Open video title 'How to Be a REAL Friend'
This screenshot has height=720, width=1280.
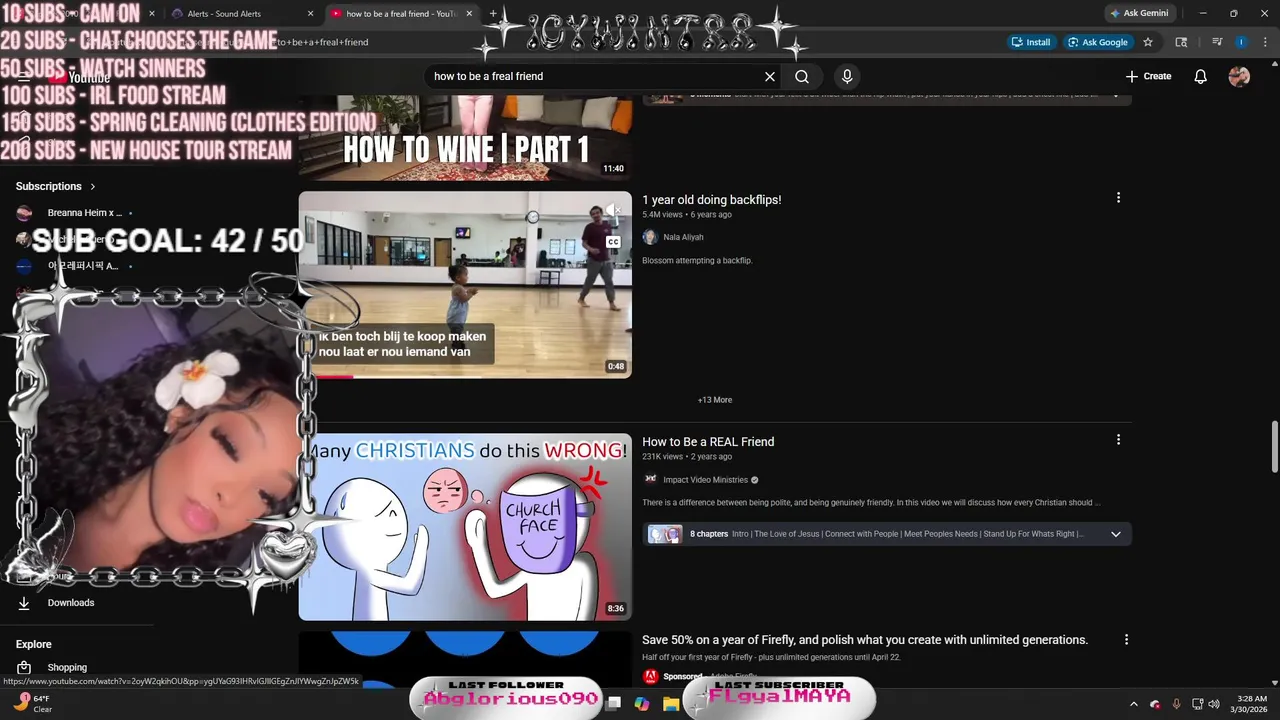point(708,442)
